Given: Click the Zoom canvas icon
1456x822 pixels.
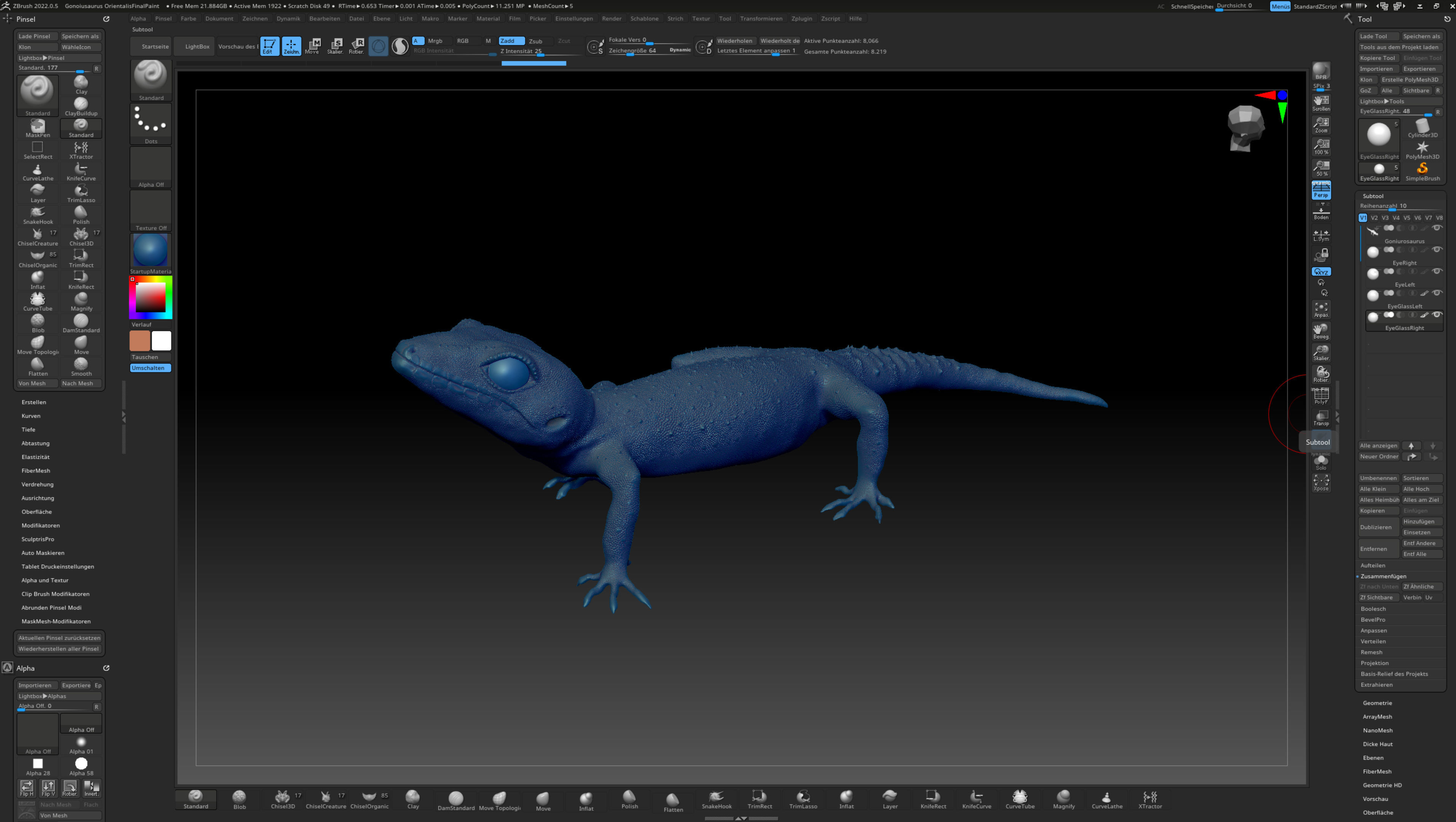Looking at the screenshot, I should [1321, 125].
